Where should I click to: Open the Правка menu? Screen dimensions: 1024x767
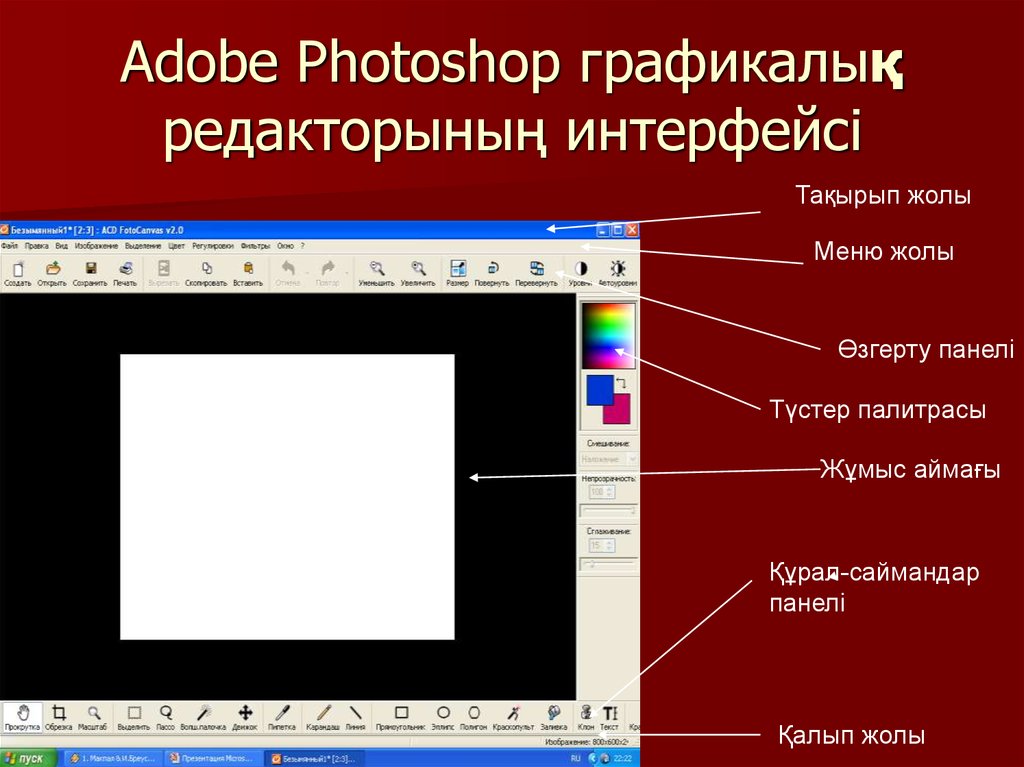37,246
